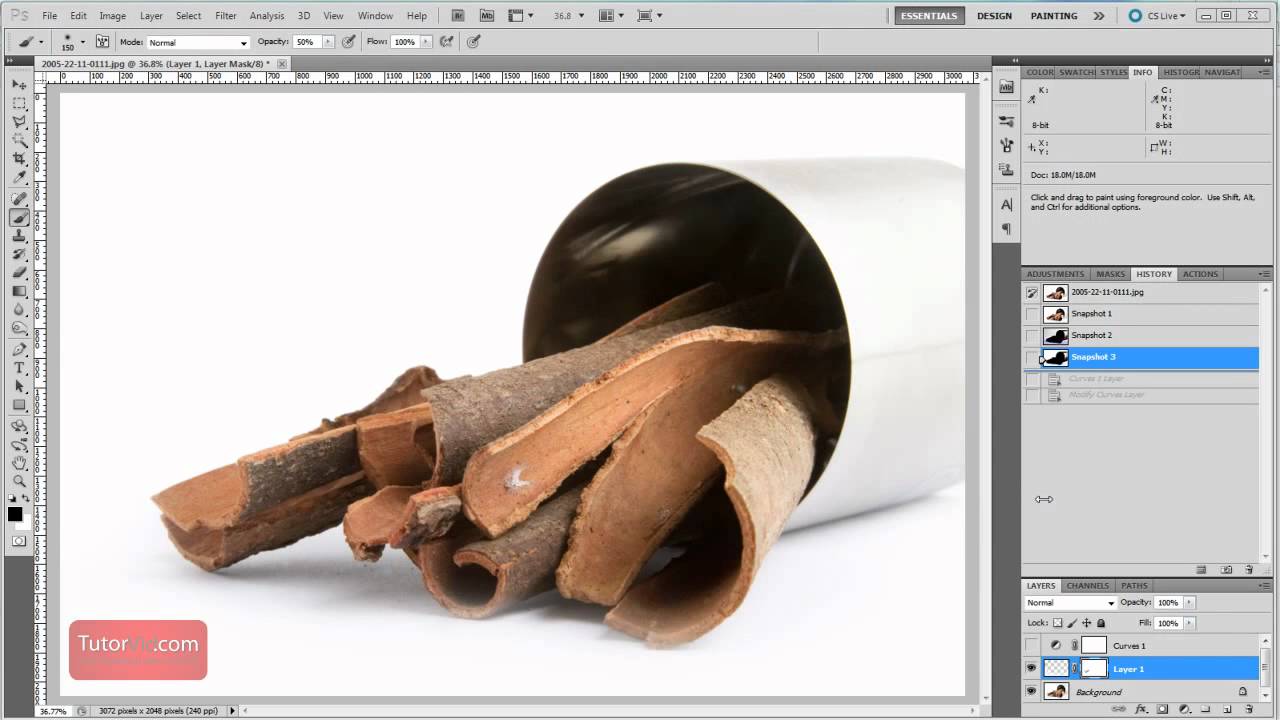Click the brush Opacity 50% field
The width and height of the screenshot is (1280, 720).
(307, 42)
